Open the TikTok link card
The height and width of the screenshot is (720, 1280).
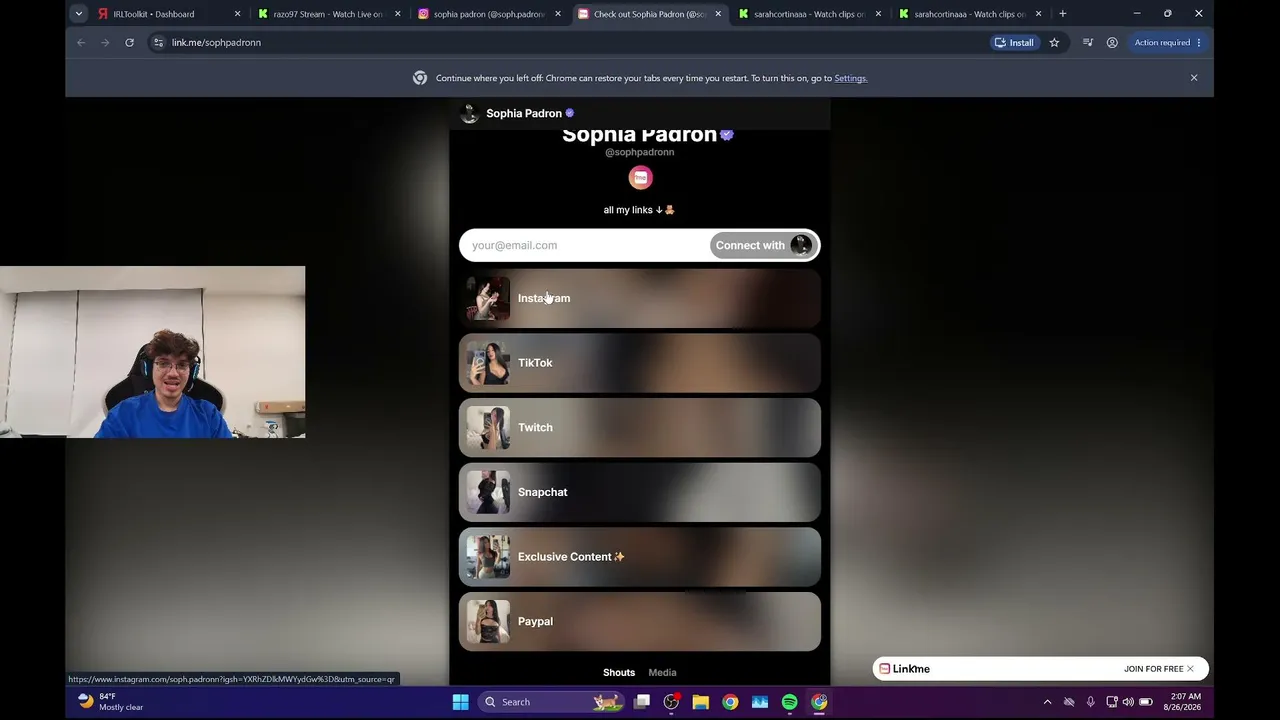point(640,363)
